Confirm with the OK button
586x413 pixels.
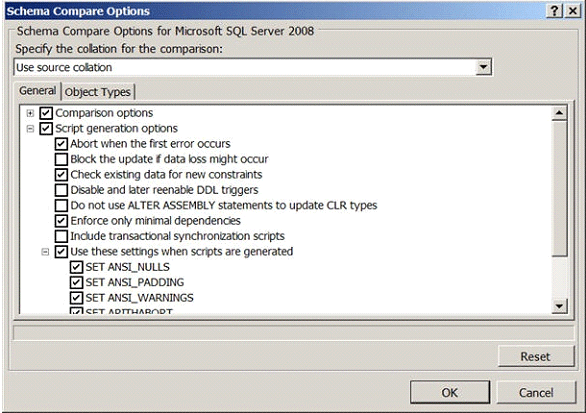click(x=450, y=392)
